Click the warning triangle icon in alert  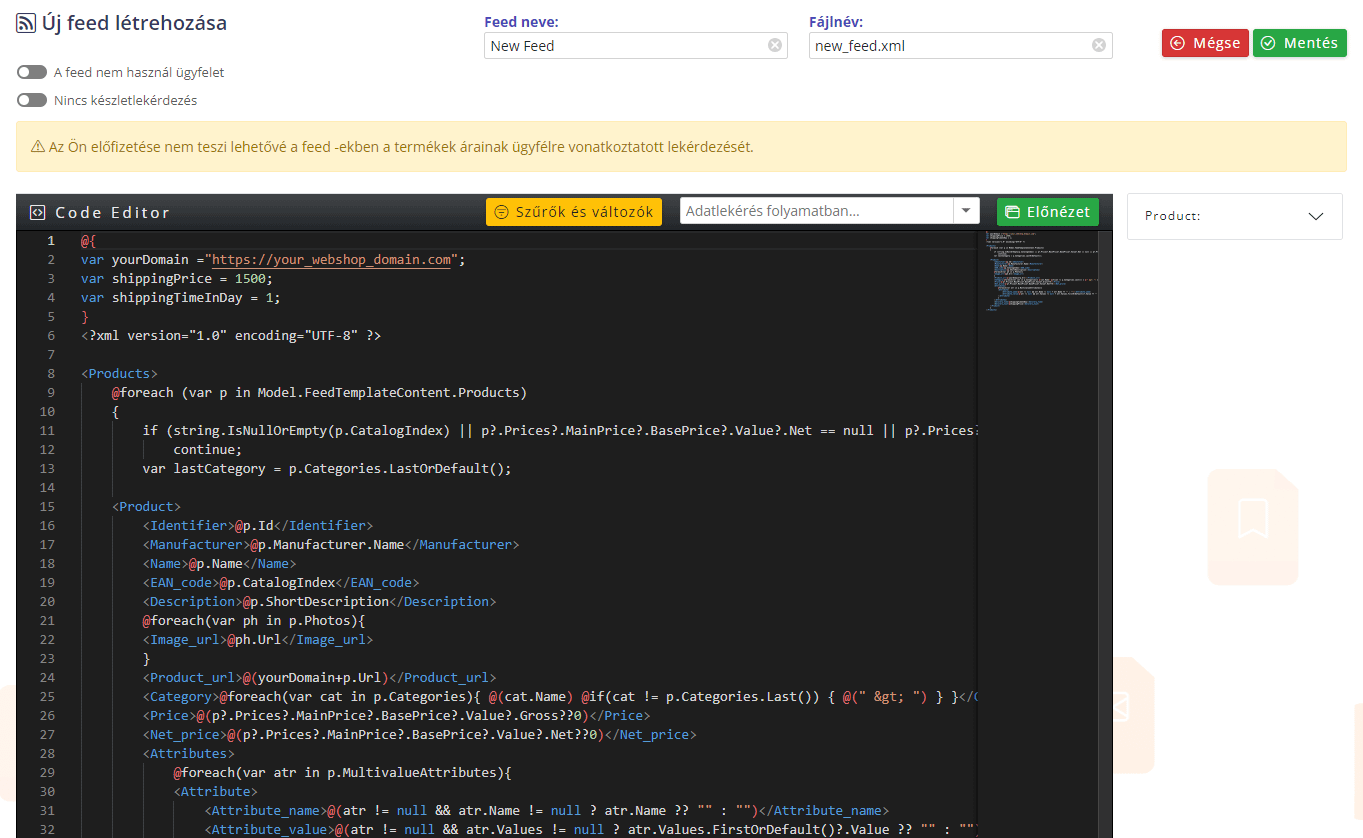click(38, 147)
